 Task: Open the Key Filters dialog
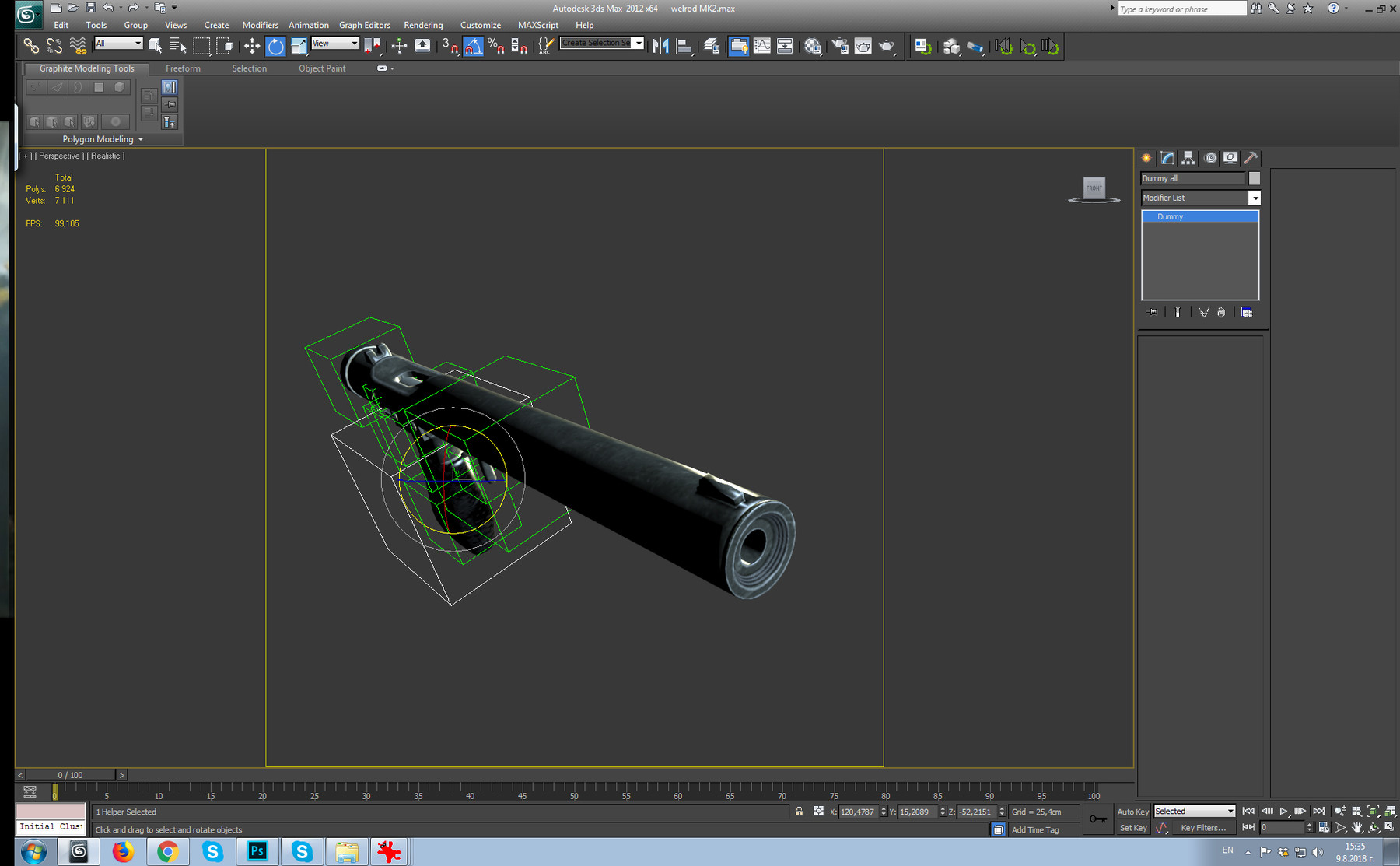point(1205,827)
